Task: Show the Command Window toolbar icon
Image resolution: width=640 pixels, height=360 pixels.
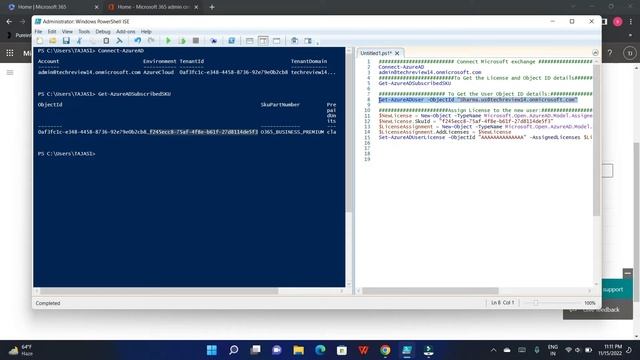Action: tap(294, 41)
